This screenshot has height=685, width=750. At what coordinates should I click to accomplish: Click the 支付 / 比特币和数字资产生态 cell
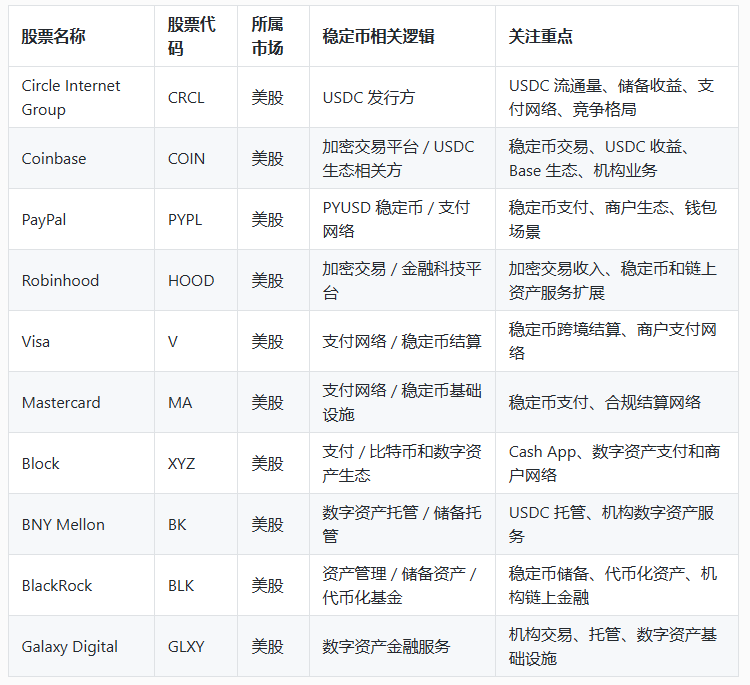402,463
